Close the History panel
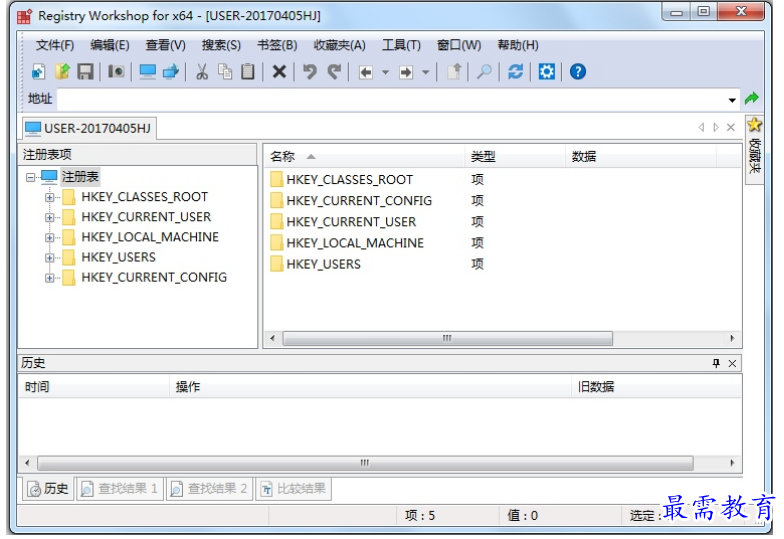The height and width of the screenshot is (539, 784). 732,364
